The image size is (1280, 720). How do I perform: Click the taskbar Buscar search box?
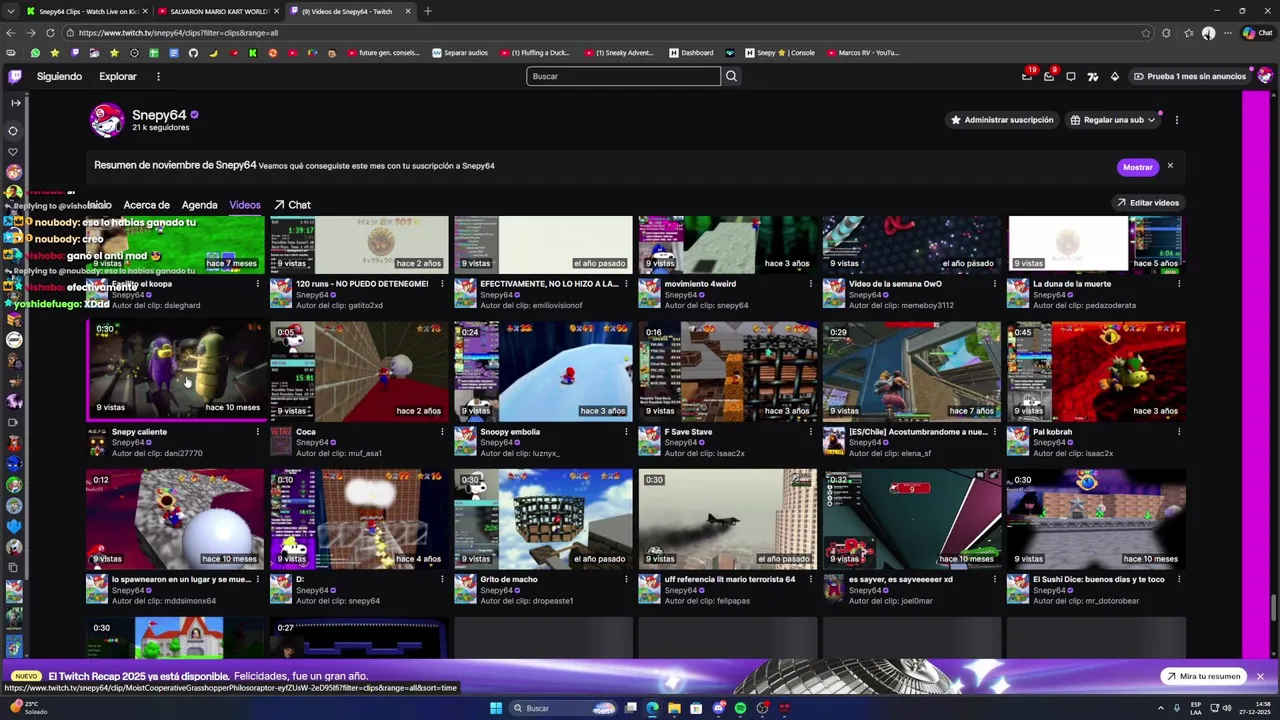(x=565, y=708)
